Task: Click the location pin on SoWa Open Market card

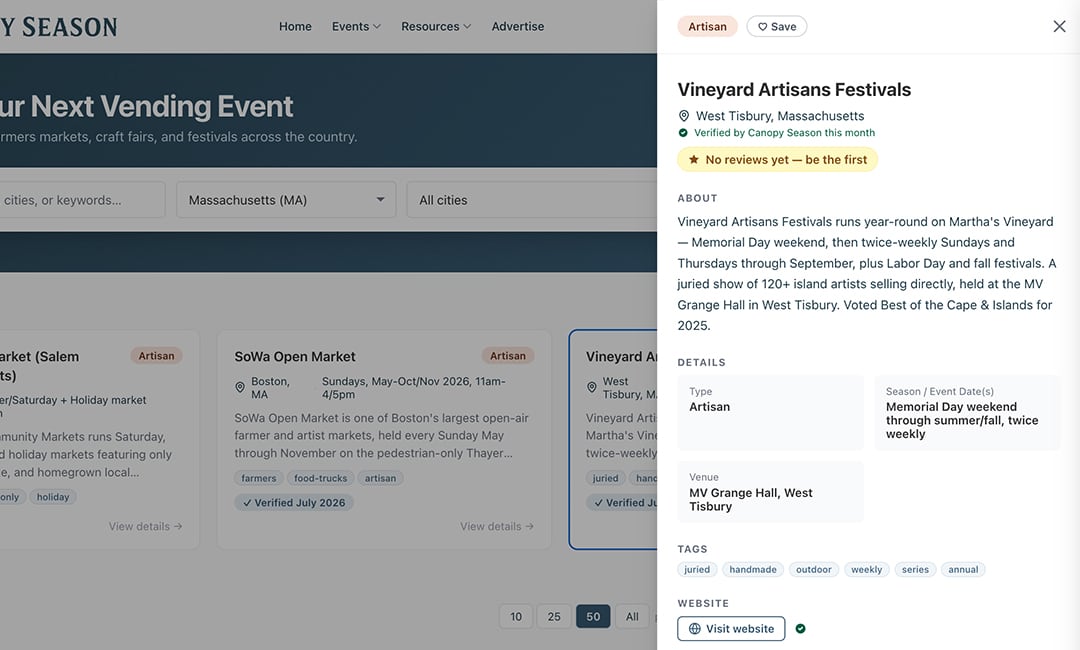Action: click(240, 387)
